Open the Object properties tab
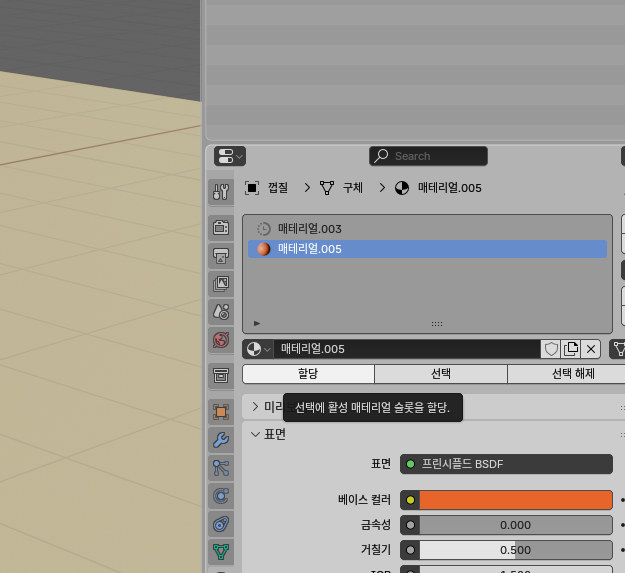 [x=221, y=412]
